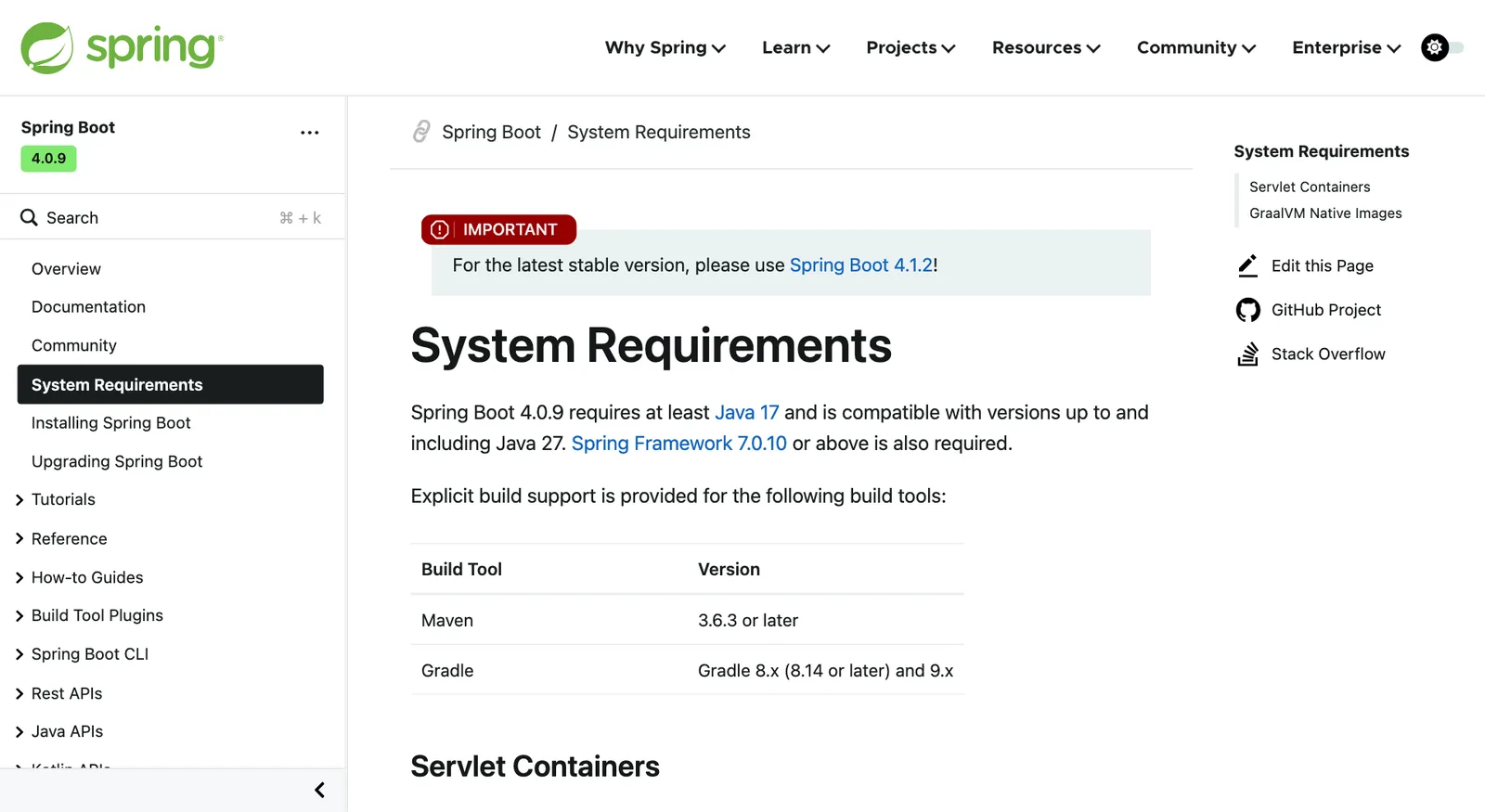Open the Enterprise dropdown menu

coord(1347,47)
